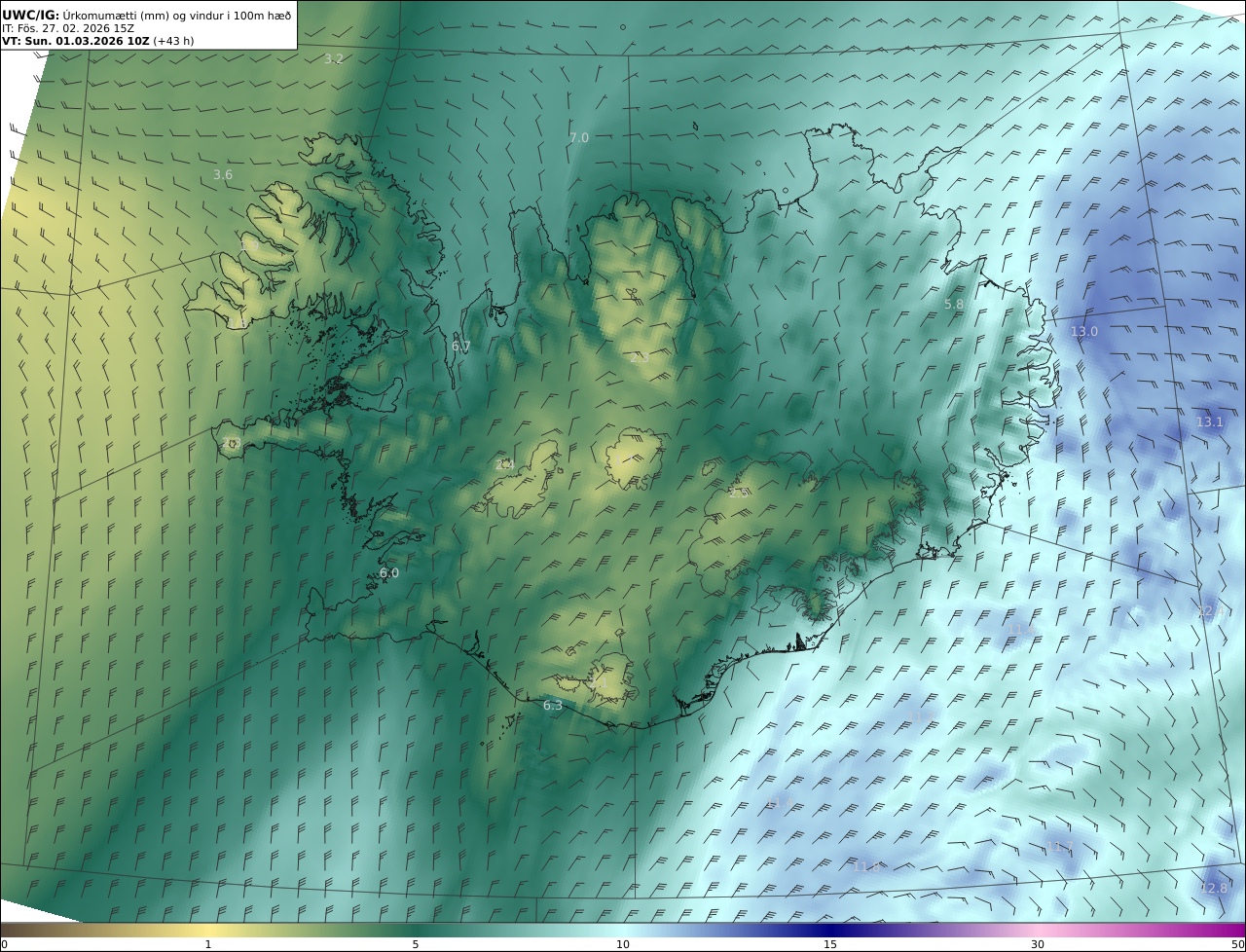Click the colorbar tick label 5

[x=416, y=944]
